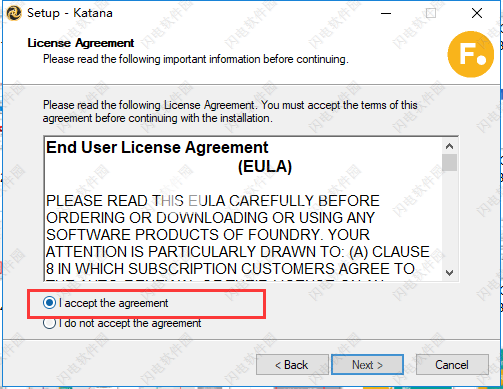The height and width of the screenshot is (389, 503).
Task: Go to previous step with Back button
Action: tap(292, 365)
